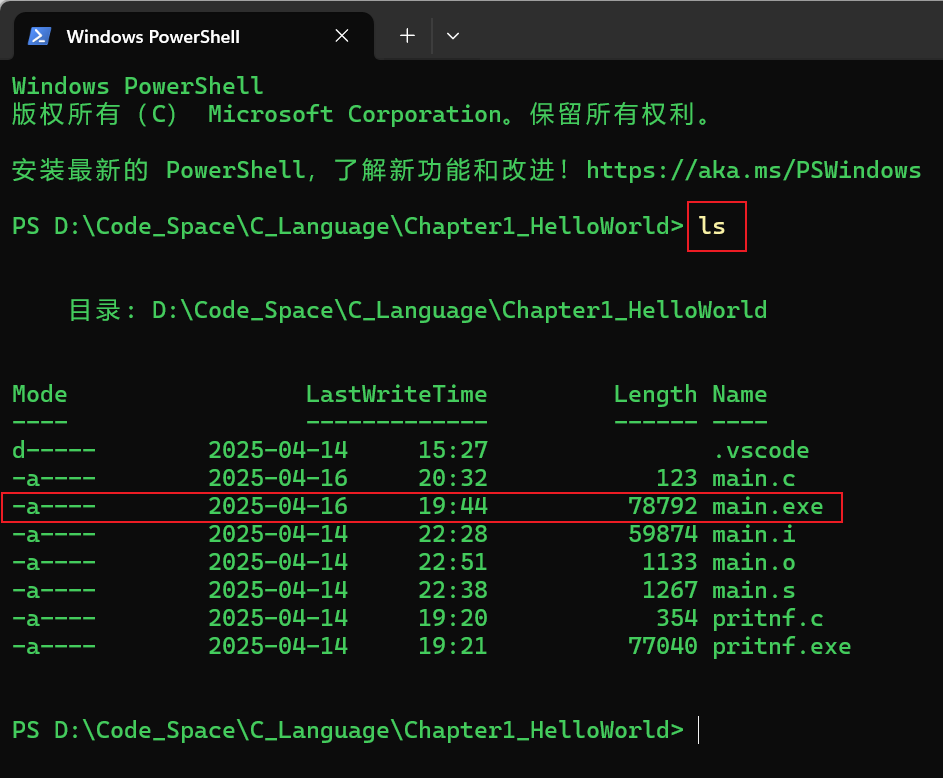Click the 1133 length value
Viewport: 943px width, 778px height.
pyautogui.click(x=670, y=562)
